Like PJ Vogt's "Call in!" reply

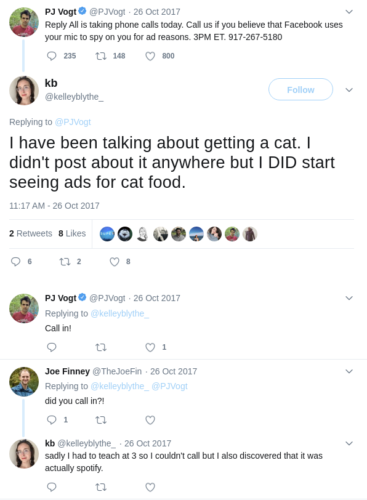(150, 347)
